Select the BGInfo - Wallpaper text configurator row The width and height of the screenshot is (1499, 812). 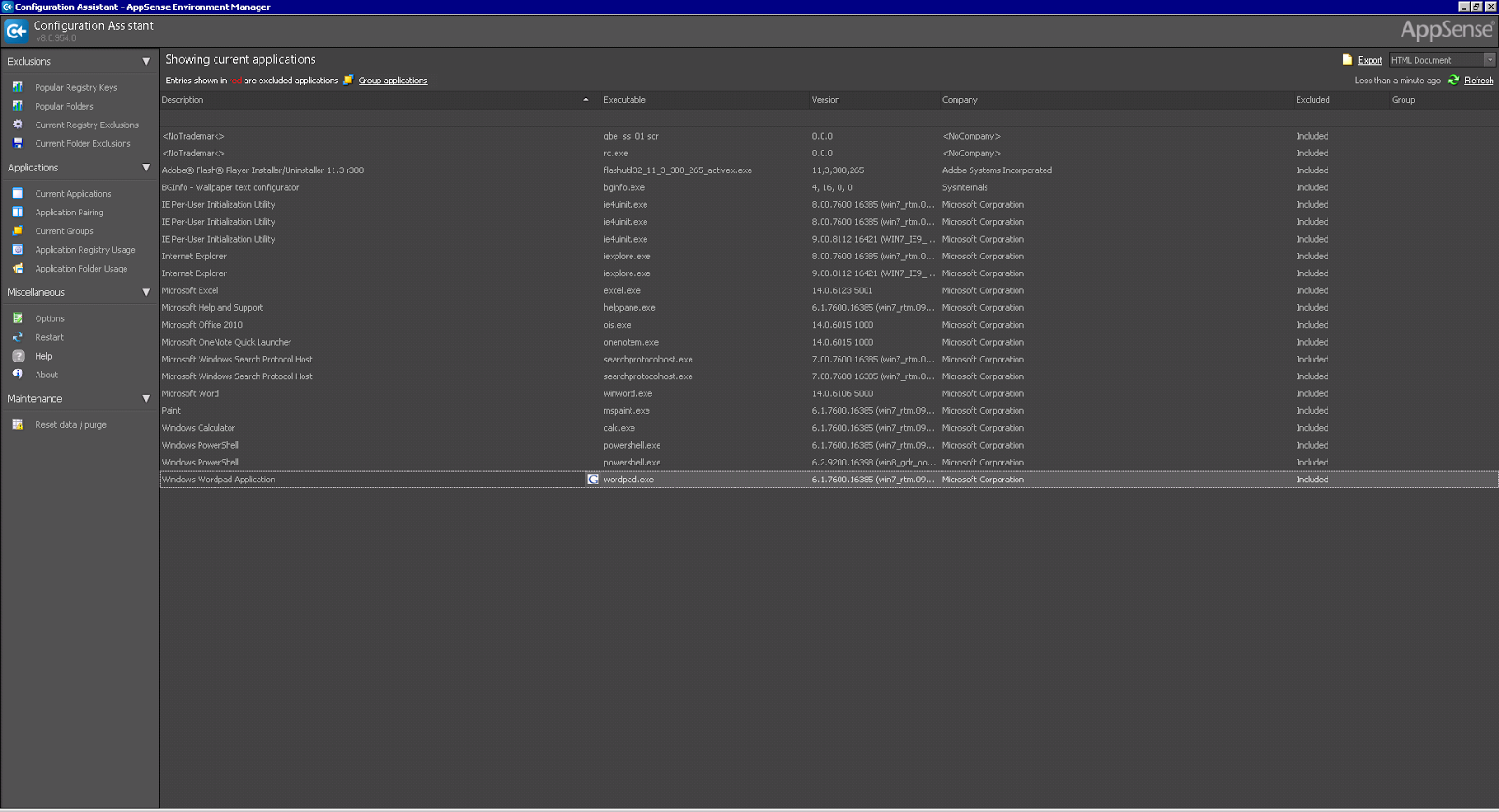coord(829,187)
